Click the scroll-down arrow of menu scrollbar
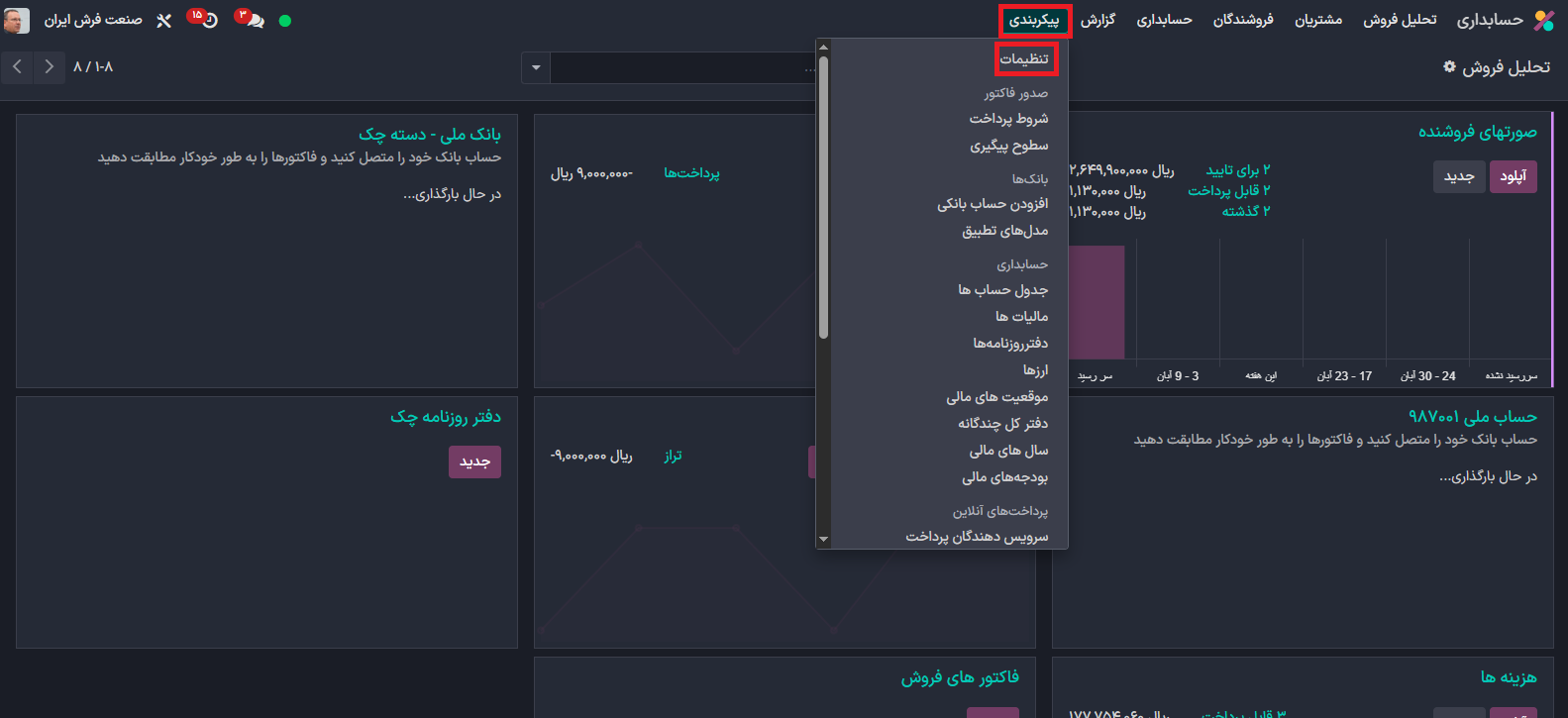The height and width of the screenshot is (718, 1568). (823, 539)
